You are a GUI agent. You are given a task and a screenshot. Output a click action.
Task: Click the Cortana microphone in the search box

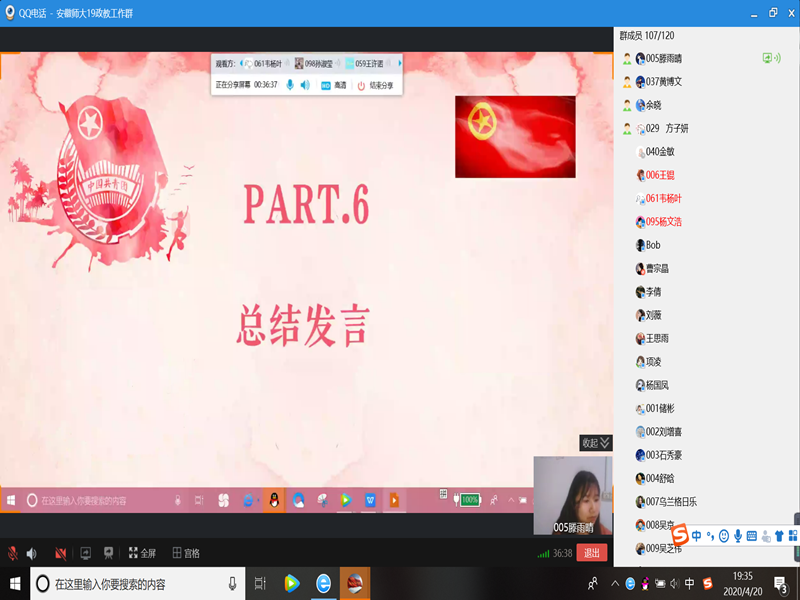pyautogui.click(x=232, y=584)
